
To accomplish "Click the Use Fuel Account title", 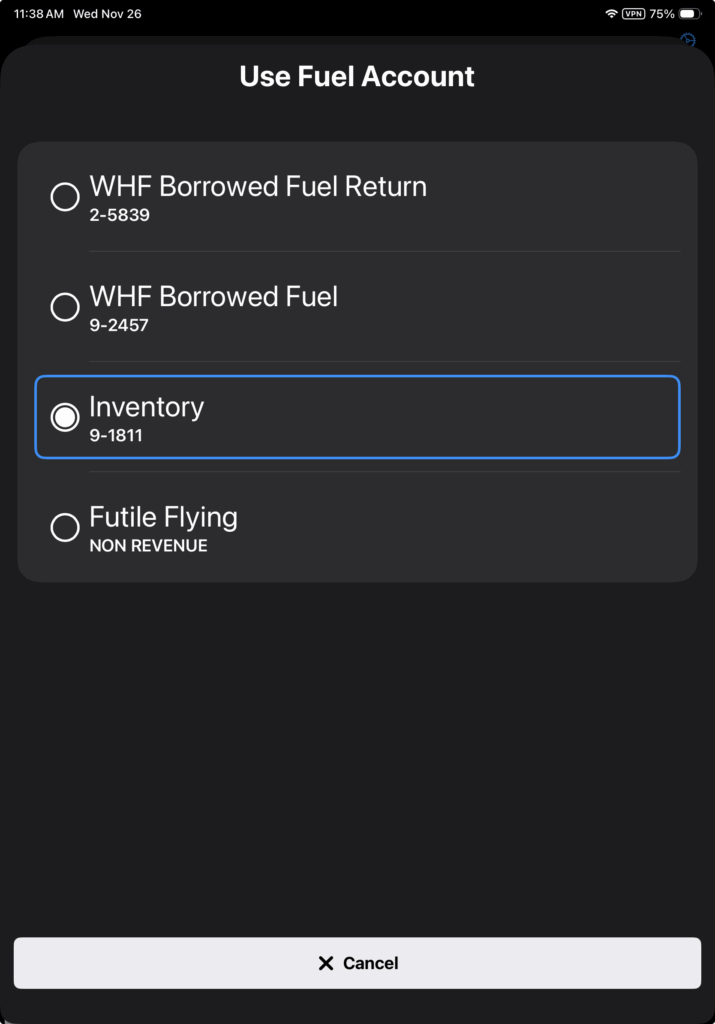I will [x=357, y=77].
